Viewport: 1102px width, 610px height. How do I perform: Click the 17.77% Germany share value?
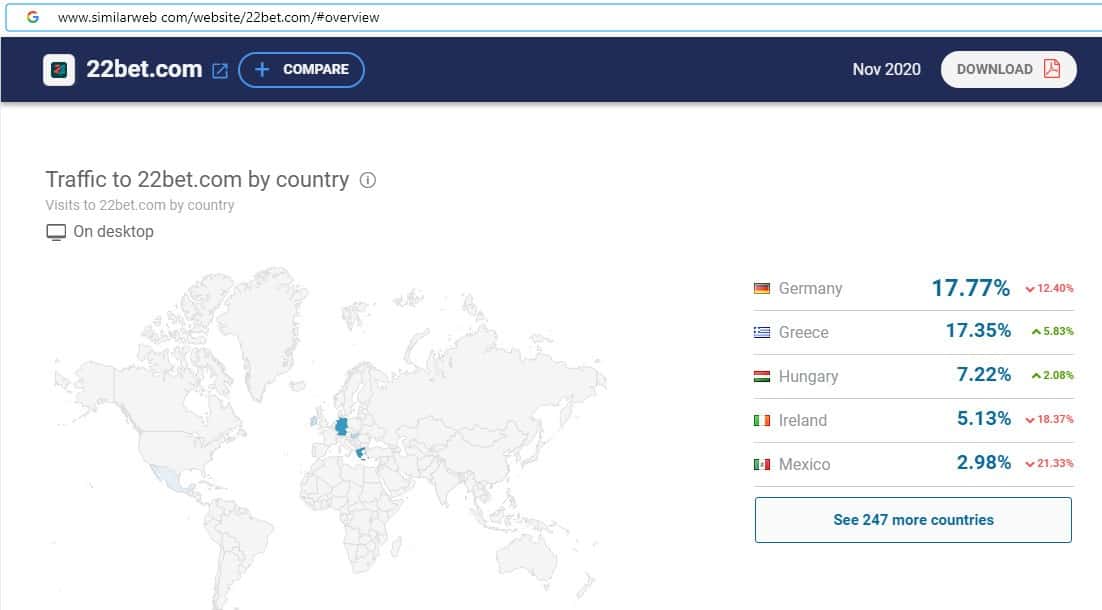click(971, 288)
